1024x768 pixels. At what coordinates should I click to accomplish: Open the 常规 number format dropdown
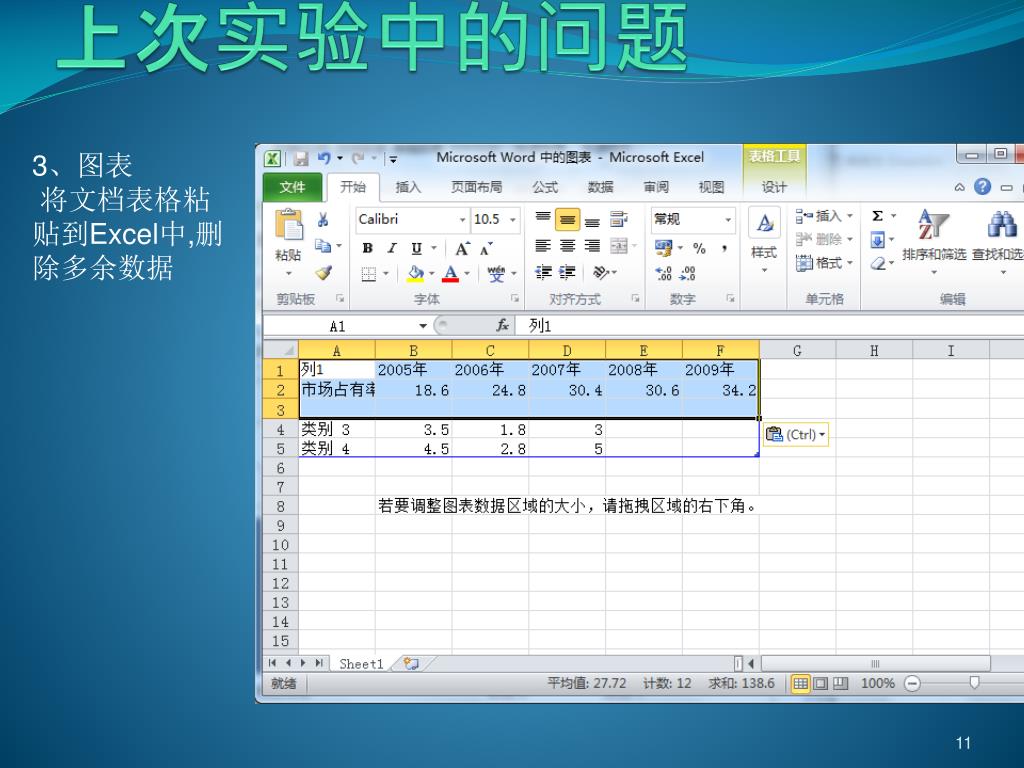pos(728,220)
